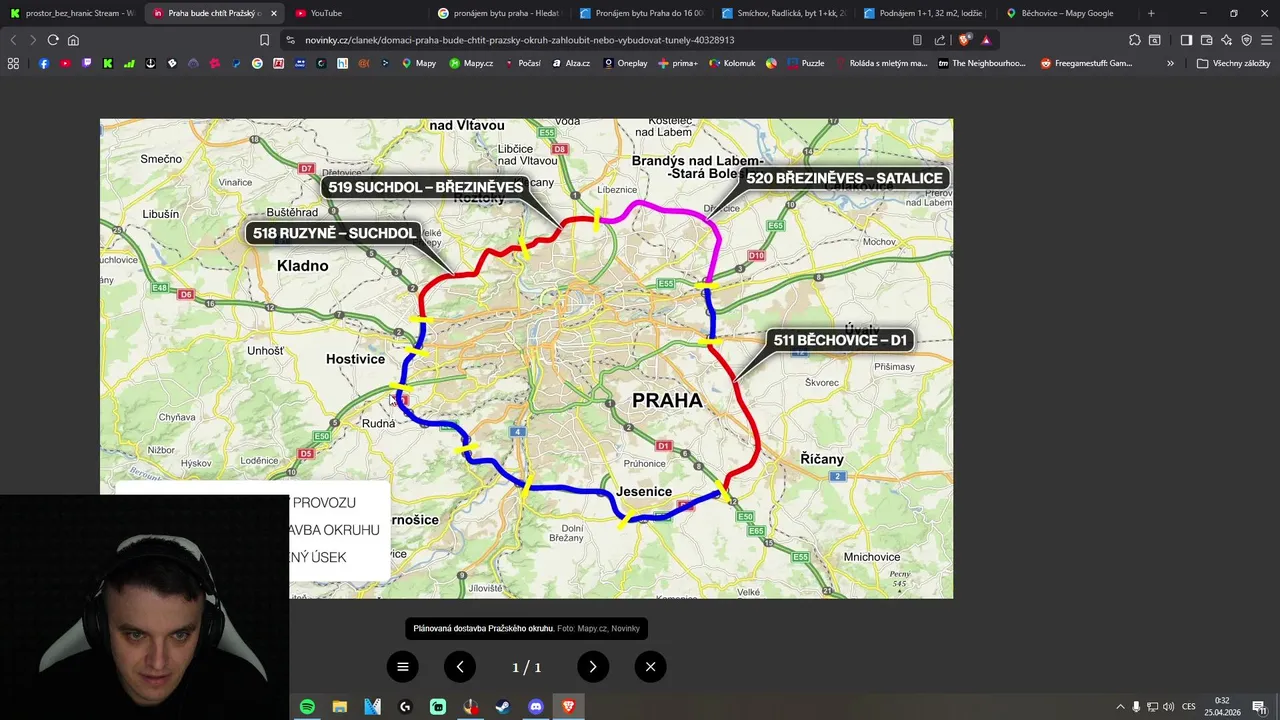Switch to Běchovice Mapy Google tab
The height and width of the screenshot is (720, 1280).
[x=1068, y=13]
